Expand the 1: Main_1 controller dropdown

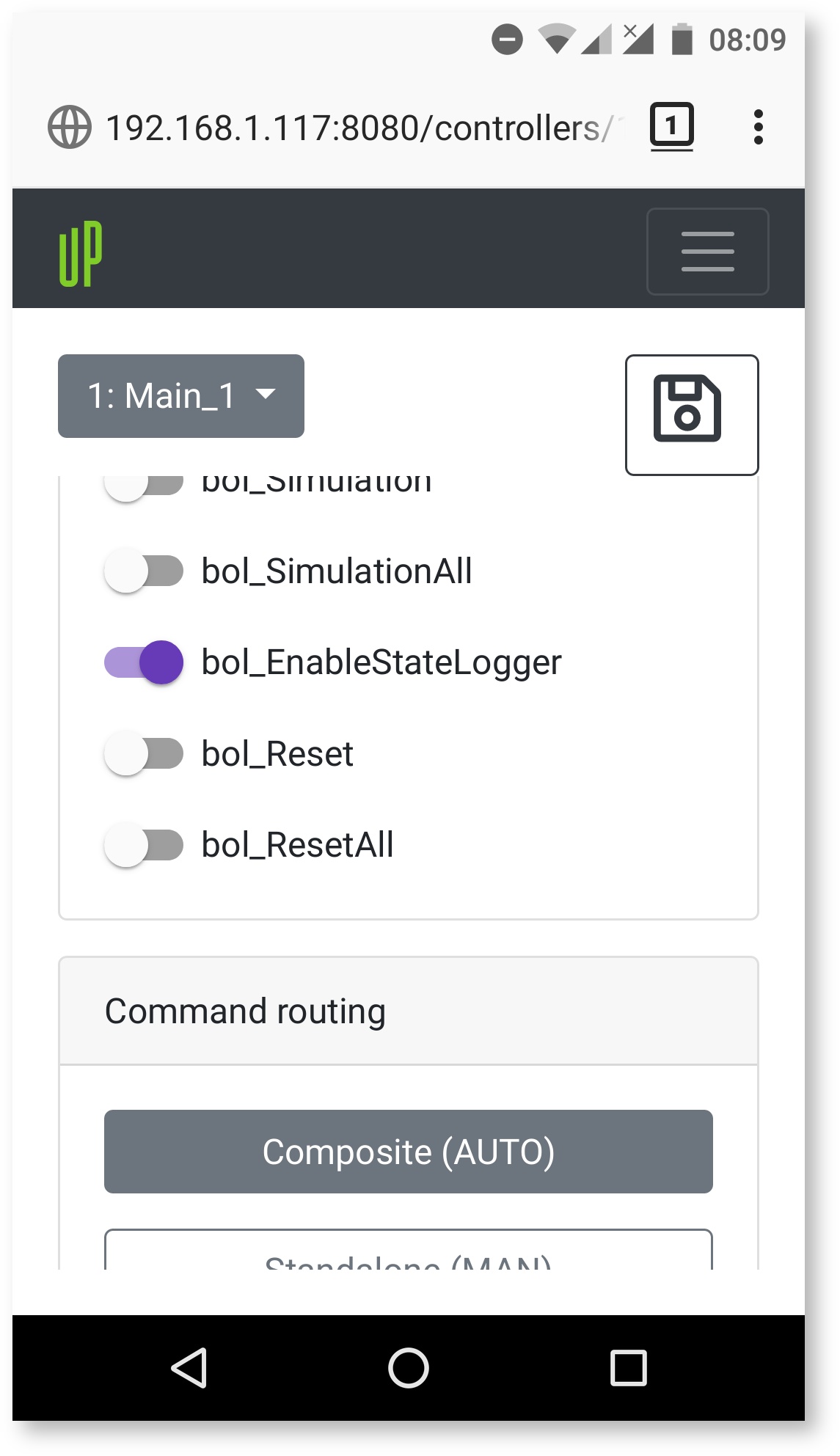click(x=181, y=396)
